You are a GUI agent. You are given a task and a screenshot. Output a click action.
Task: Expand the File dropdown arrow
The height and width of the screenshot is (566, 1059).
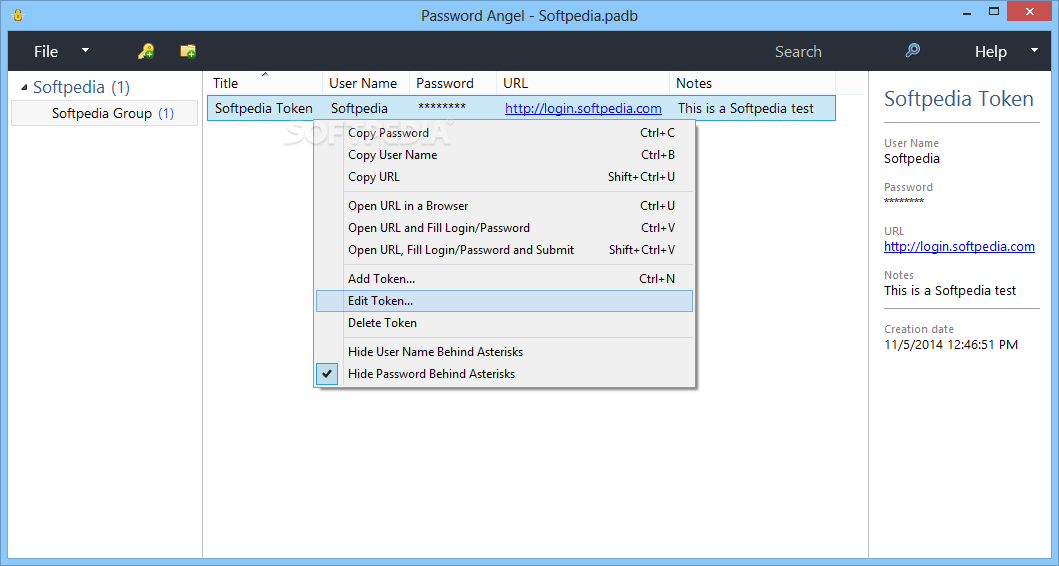pyautogui.click(x=86, y=50)
